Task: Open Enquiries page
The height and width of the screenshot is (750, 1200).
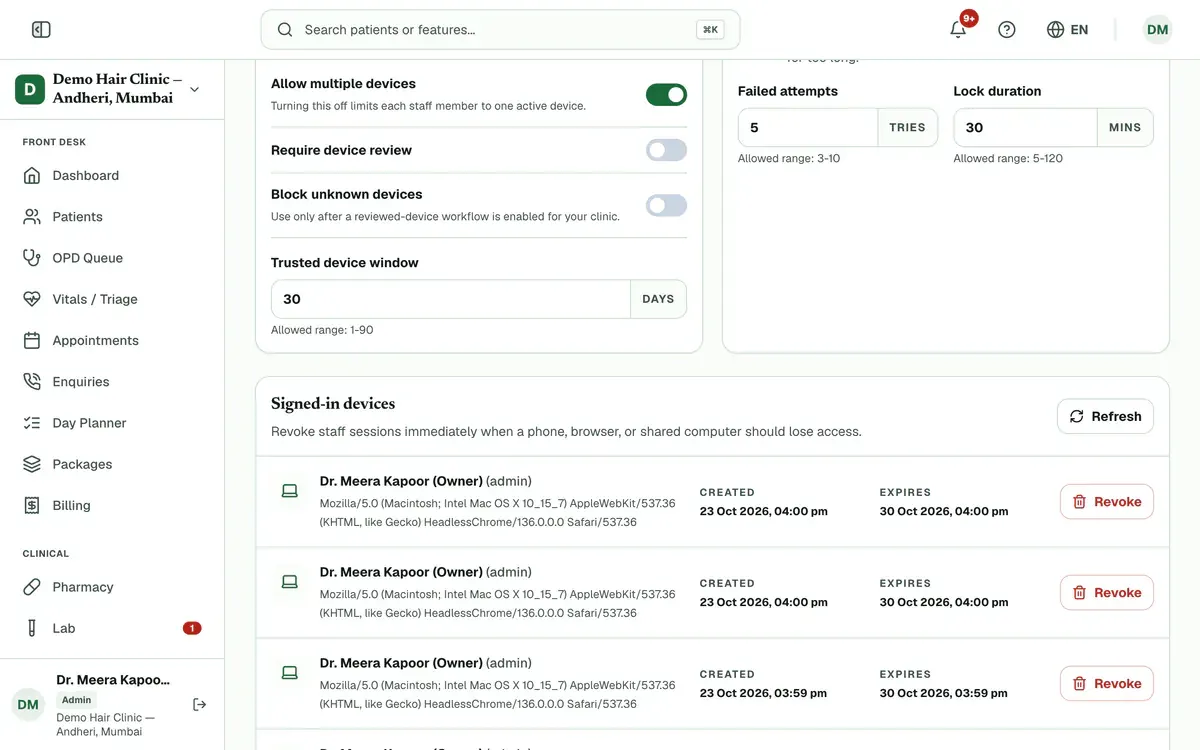Action: tap(112, 382)
